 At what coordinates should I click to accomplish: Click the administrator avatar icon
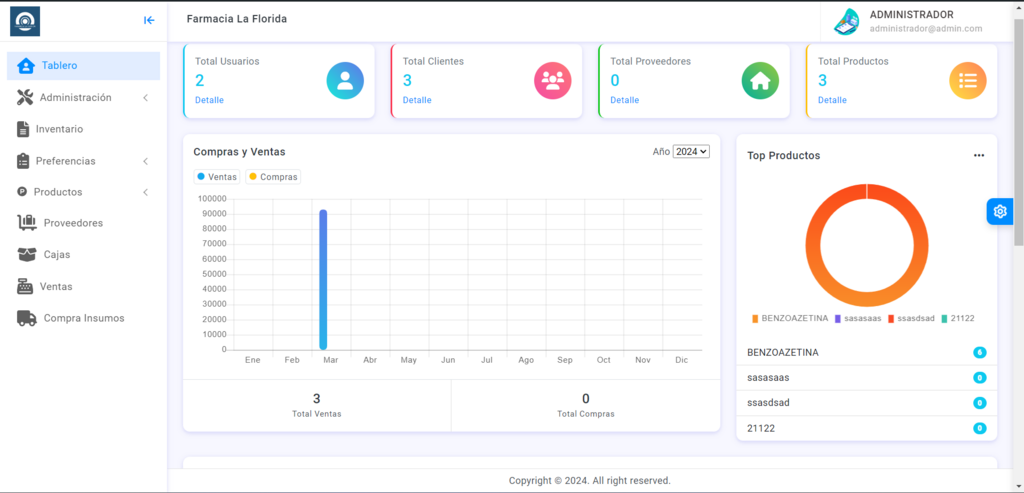click(847, 21)
